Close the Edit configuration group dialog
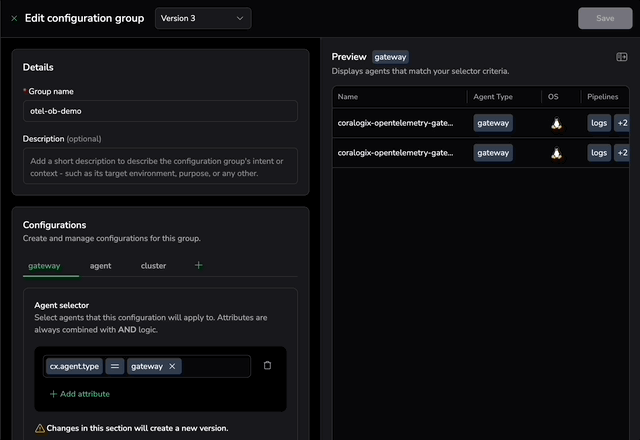The height and width of the screenshot is (440, 640). 14,18
